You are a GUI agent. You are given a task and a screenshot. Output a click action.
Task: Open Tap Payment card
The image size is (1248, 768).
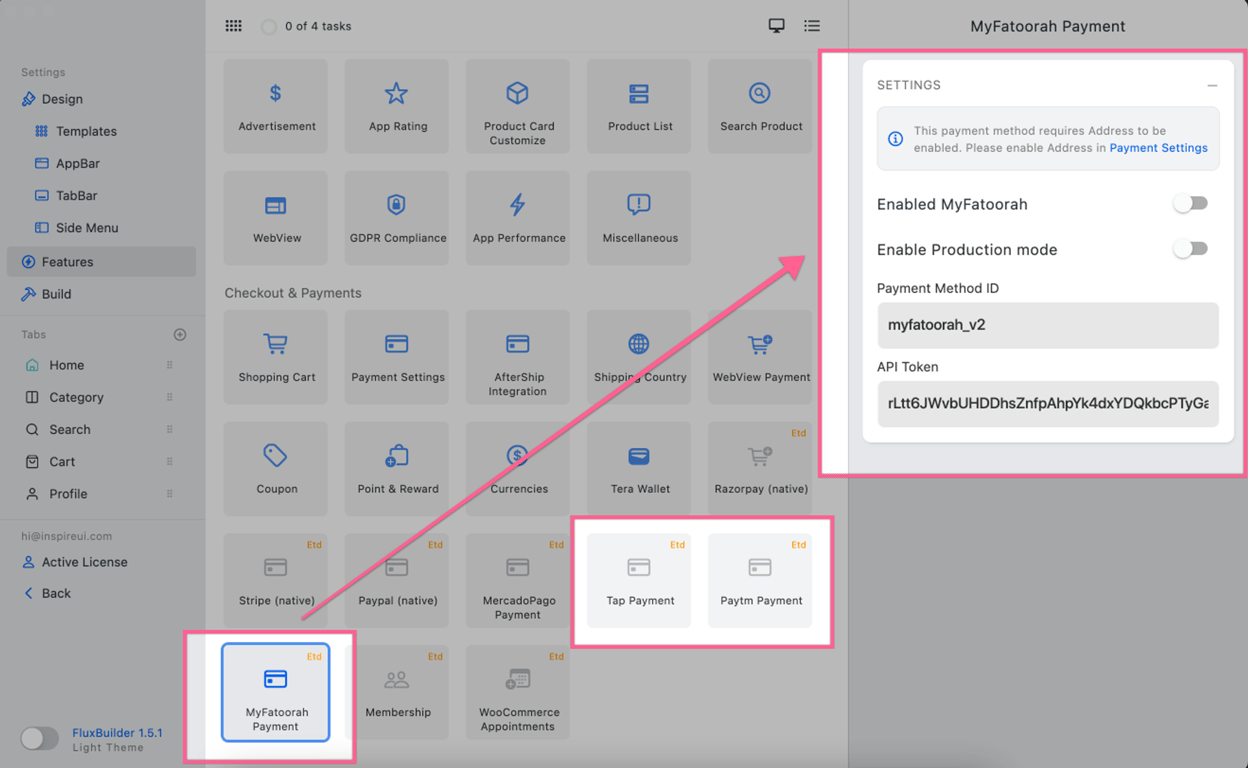639,581
